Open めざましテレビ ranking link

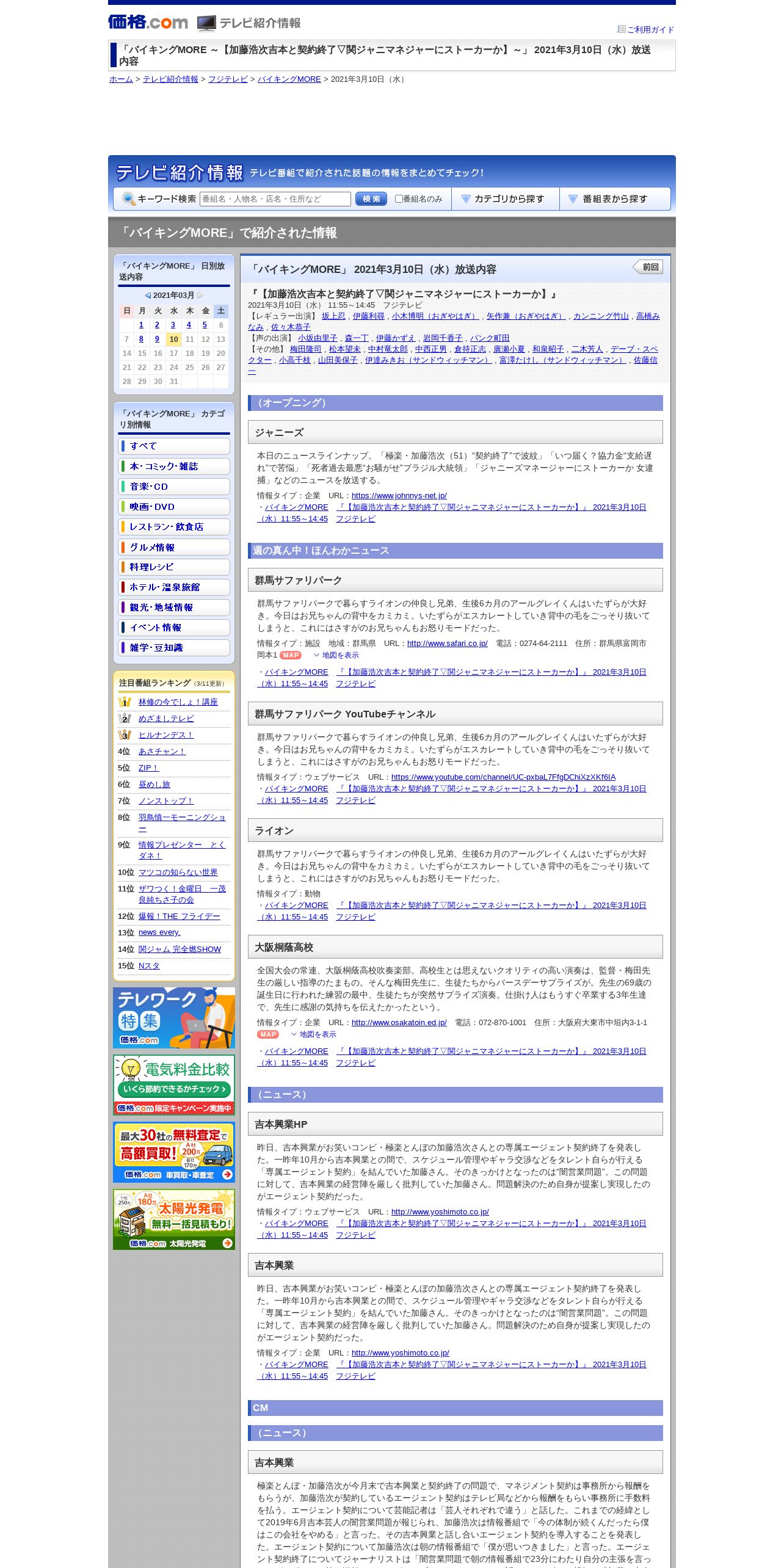(x=166, y=719)
